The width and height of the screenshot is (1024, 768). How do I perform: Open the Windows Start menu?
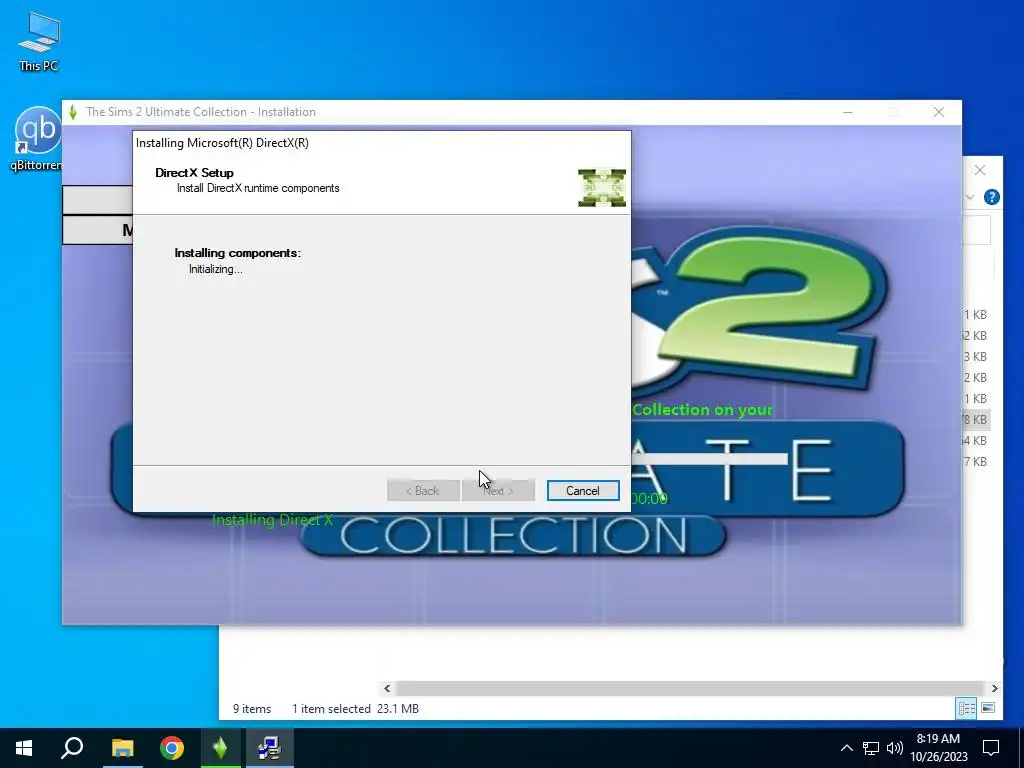(x=24, y=748)
